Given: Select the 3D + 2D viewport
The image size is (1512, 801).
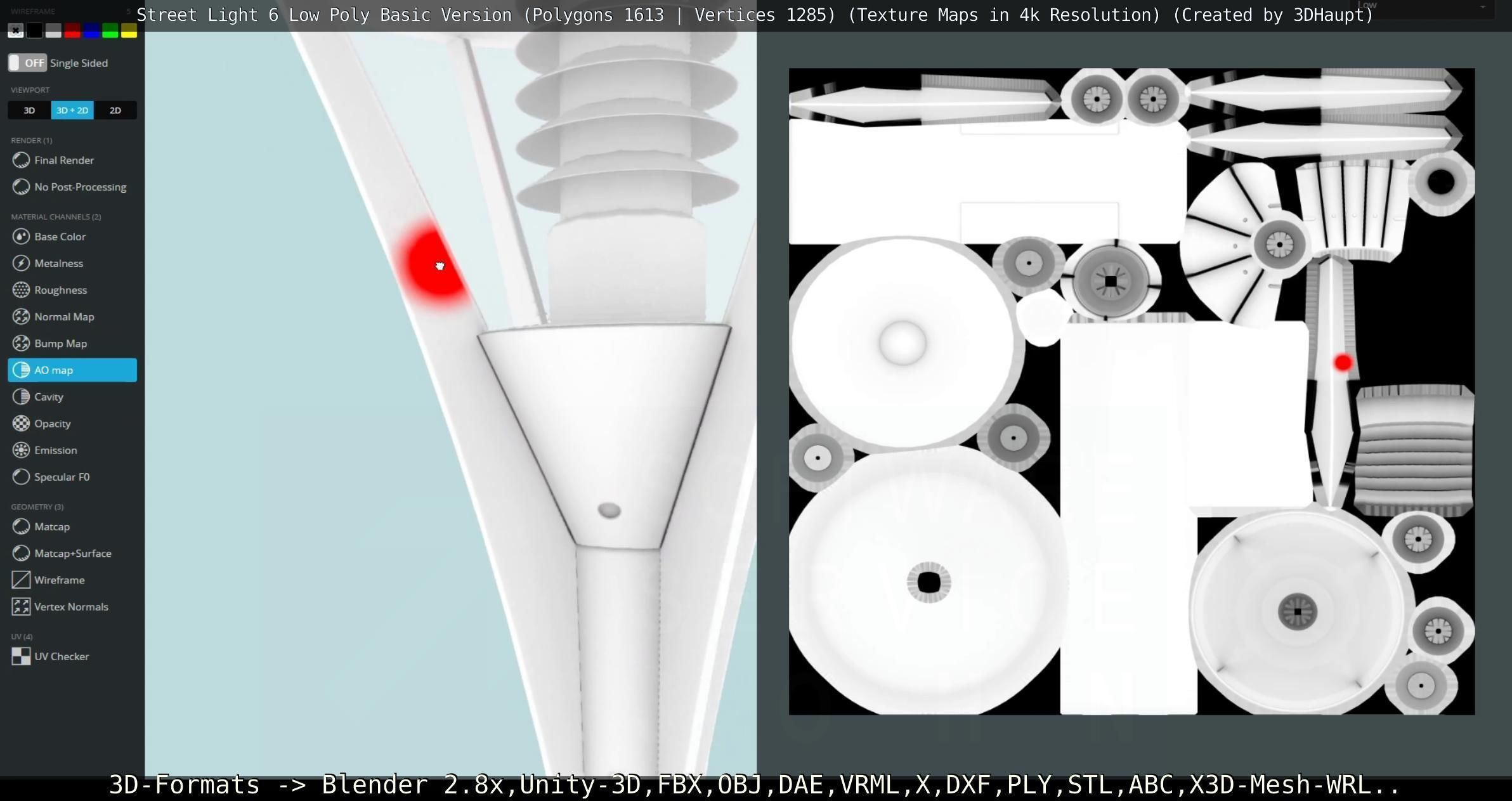Looking at the screenshot, I should click(72, 110).
